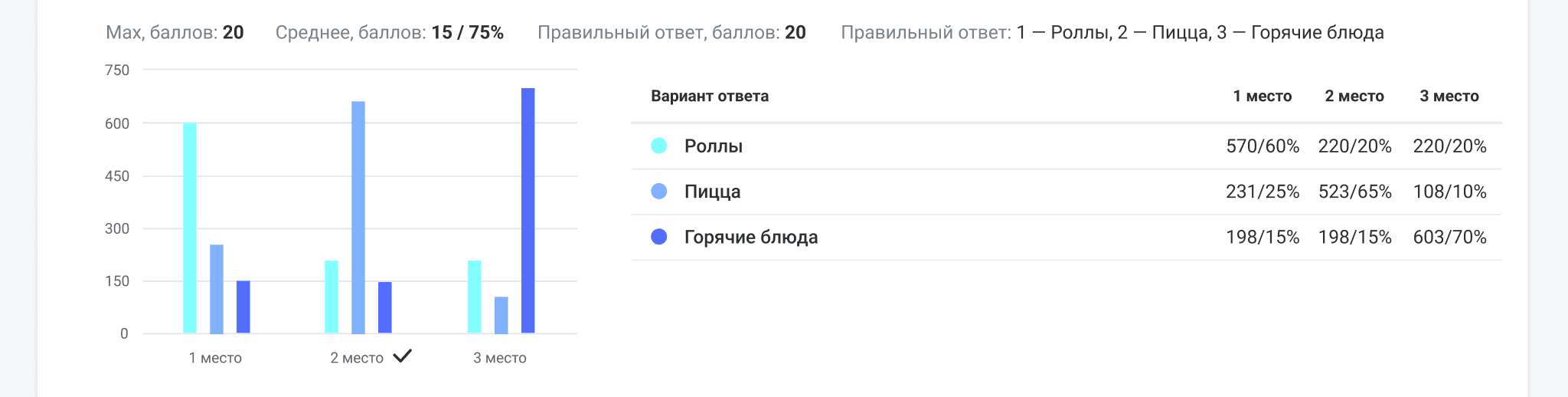The width and height of the screenshot is (1568, 397).
Task: Click the 3 место label under chart
Action: (499, 358)
